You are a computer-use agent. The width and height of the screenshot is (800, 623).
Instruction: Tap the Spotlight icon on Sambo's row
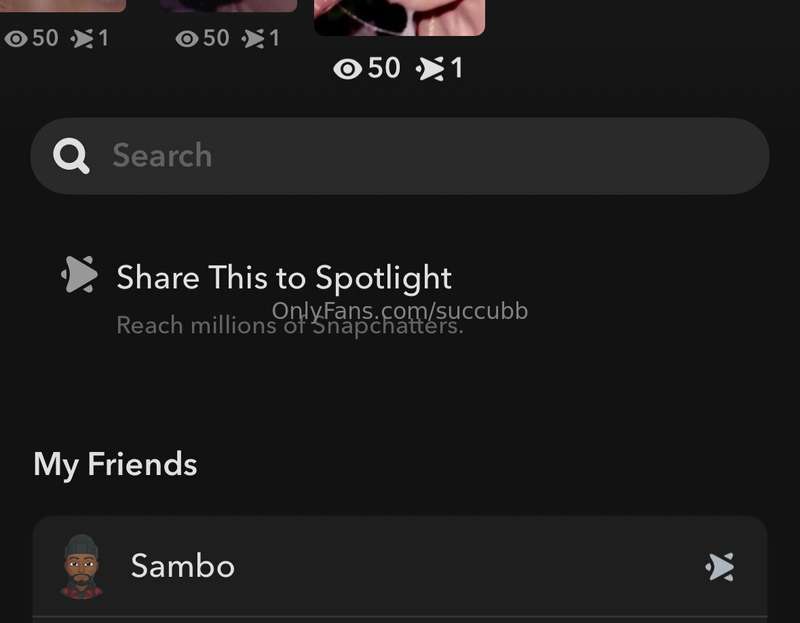(720, 567)
